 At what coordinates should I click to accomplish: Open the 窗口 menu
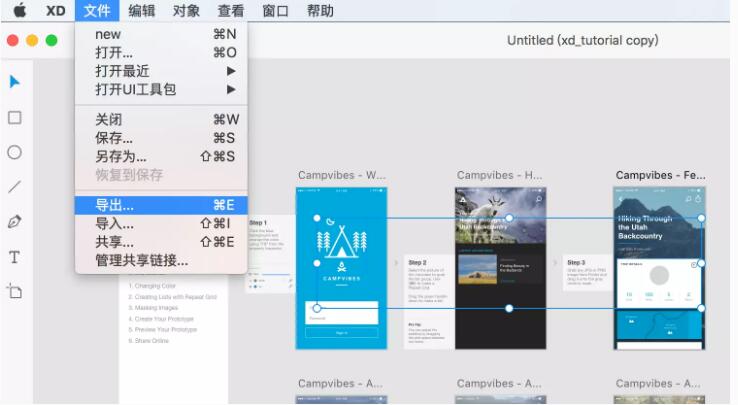[275, 10]
